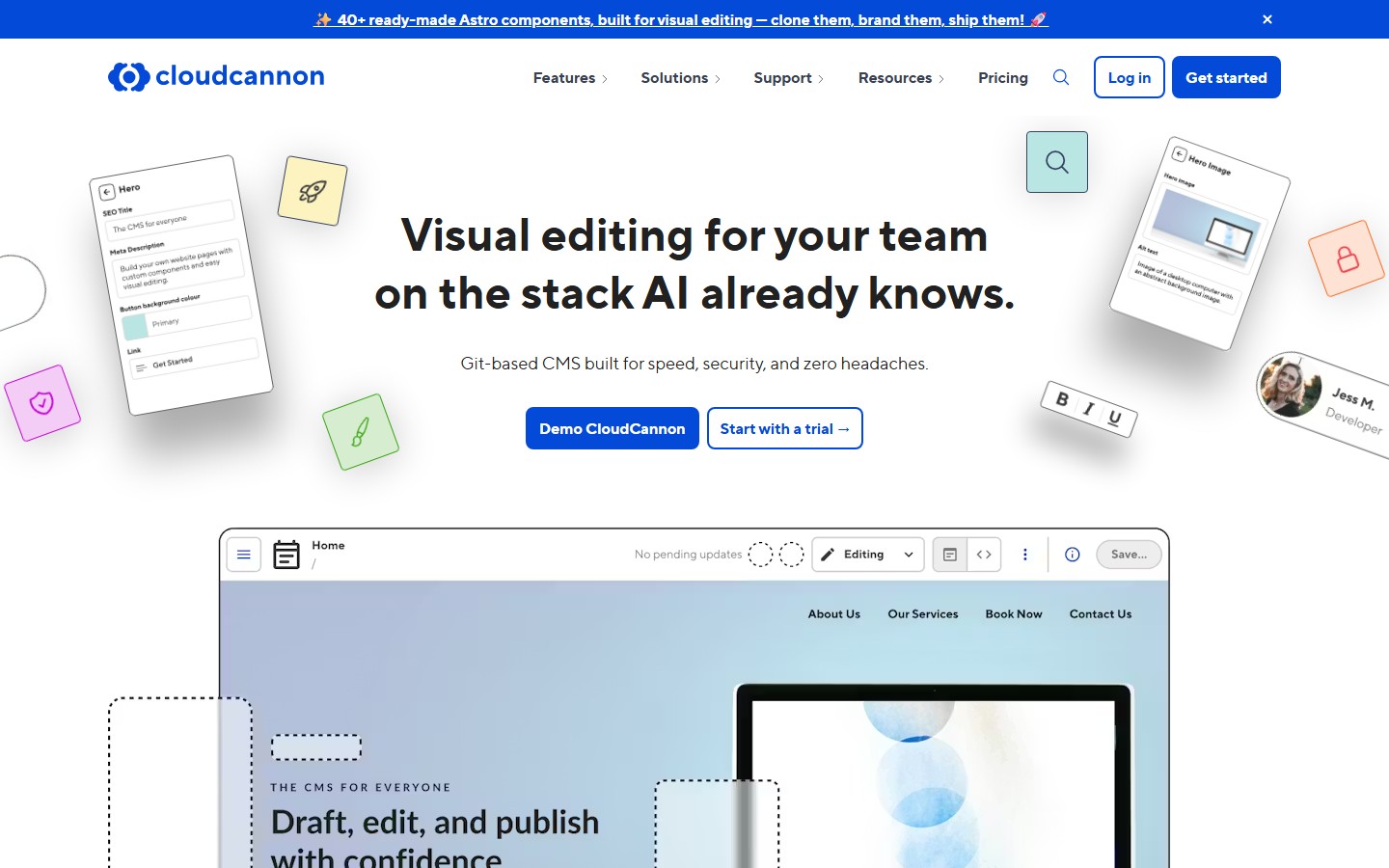1389x868 pixels.
Task: Click the back arrow in Hero card
Action: pos(107,192)
